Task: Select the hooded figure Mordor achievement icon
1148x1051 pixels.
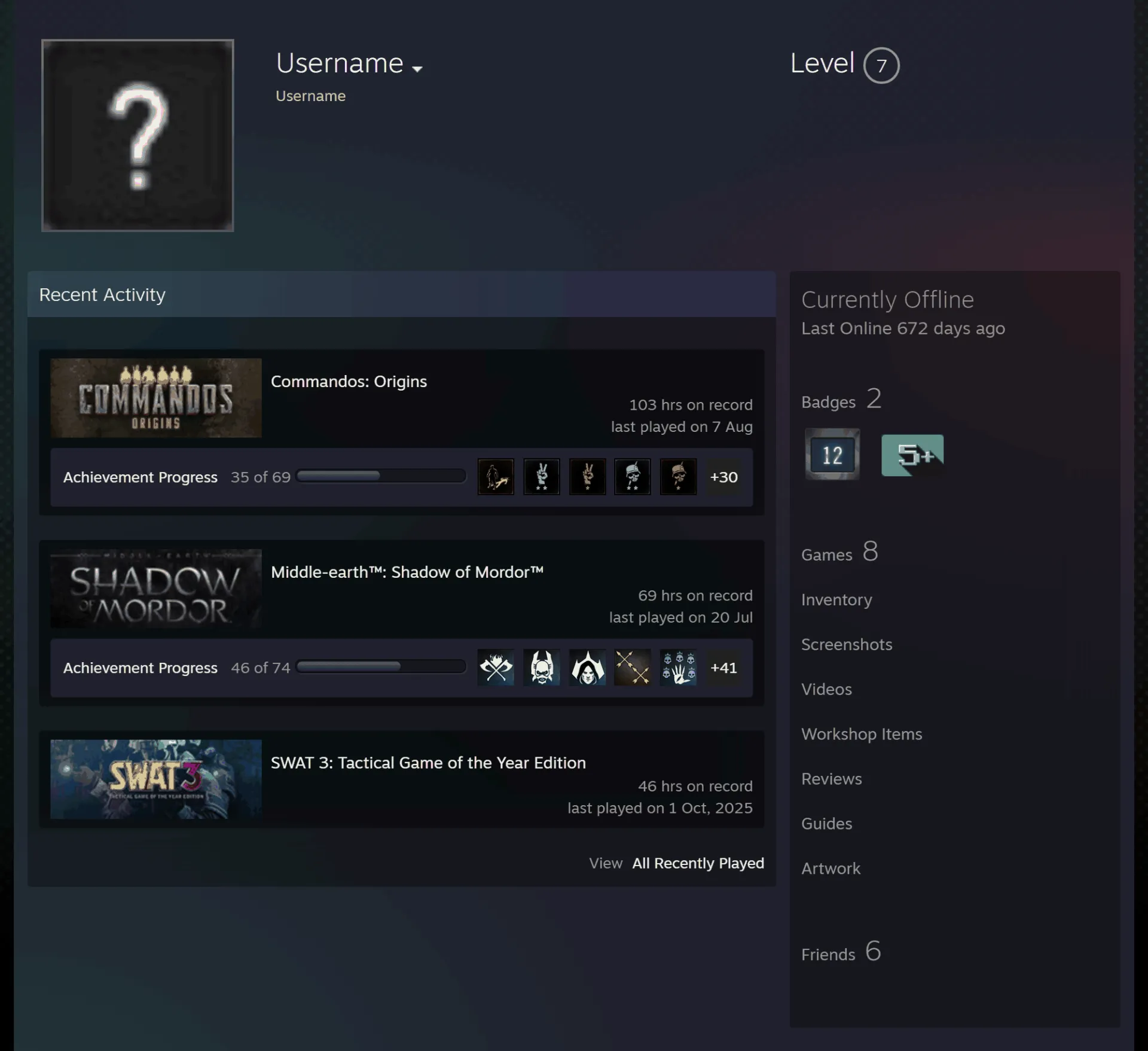Action: (587, 668)
